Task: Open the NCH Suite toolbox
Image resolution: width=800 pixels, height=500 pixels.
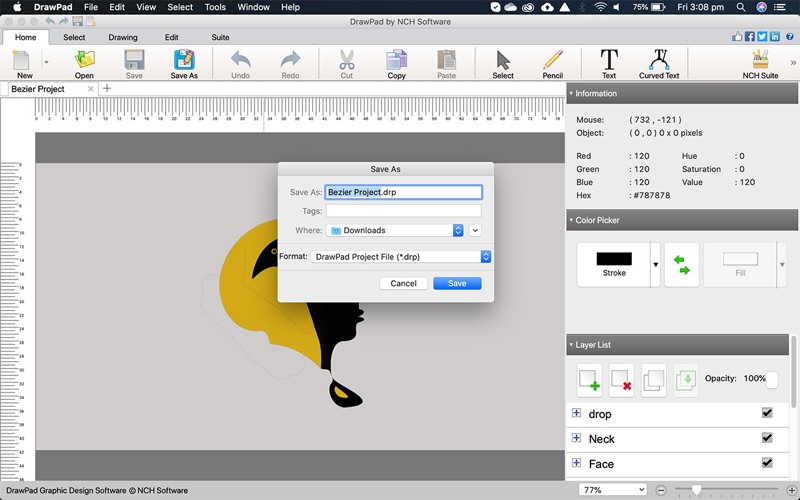Action: 760,62
